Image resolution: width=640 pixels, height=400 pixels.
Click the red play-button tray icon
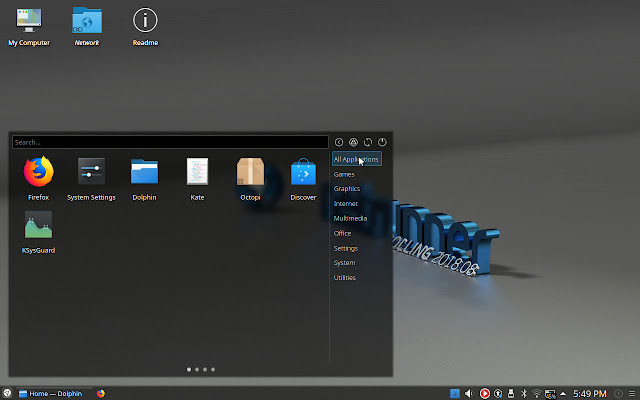click(484, 393)
